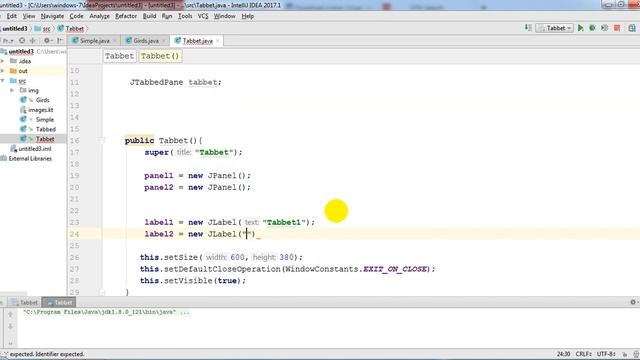Click the Tabbet class icon in breadcrumb

click(x=60, y=29)
